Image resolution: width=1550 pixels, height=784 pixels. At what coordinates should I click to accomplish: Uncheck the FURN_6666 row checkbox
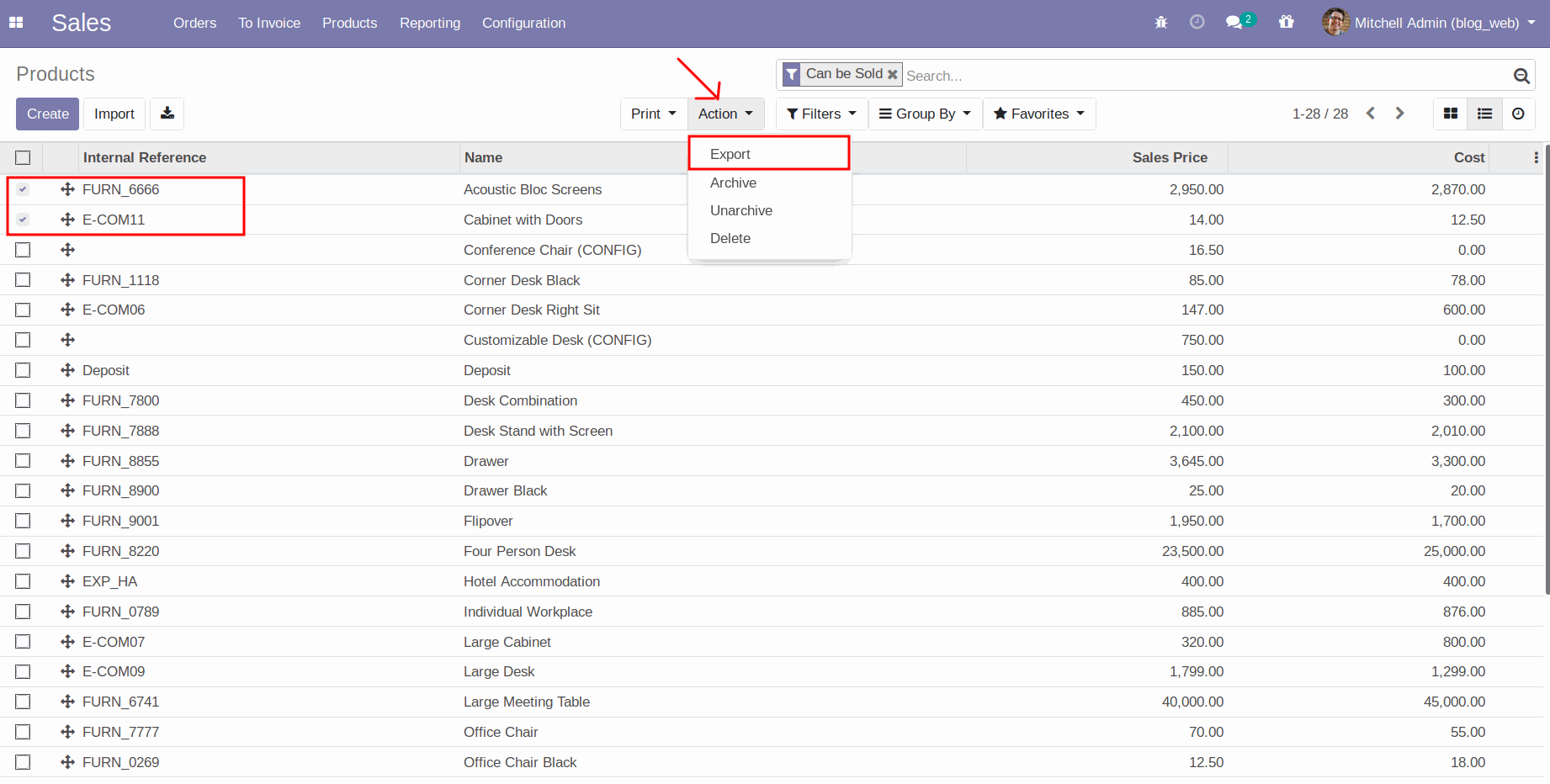pos(23,189)
